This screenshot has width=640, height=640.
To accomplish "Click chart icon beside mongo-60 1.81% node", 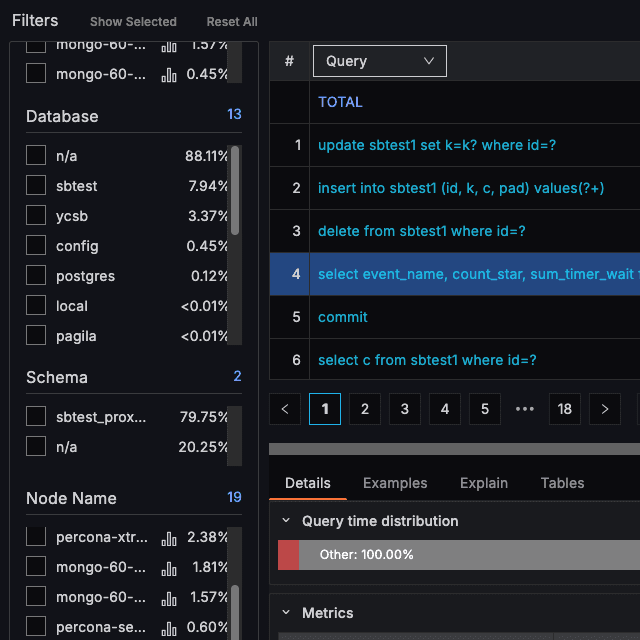I will [169, 568].
